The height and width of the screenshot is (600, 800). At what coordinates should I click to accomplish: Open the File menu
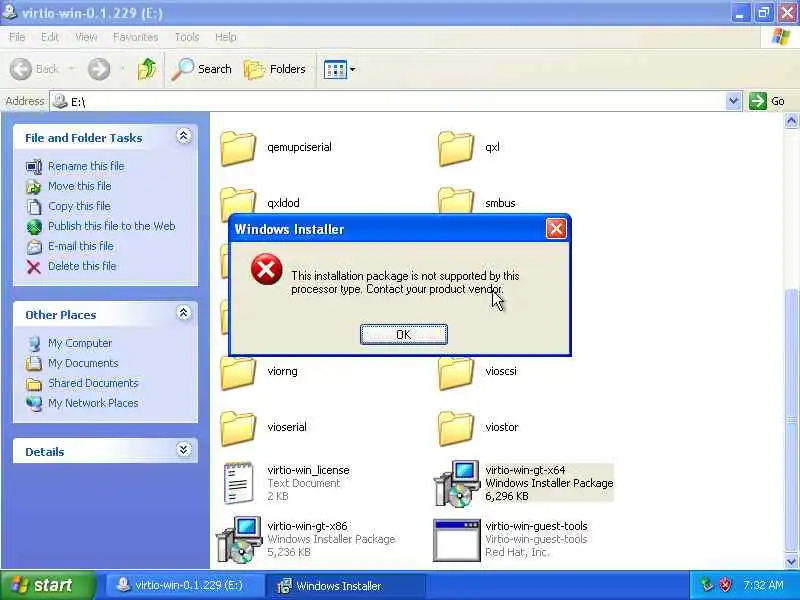tap(17, 37)
